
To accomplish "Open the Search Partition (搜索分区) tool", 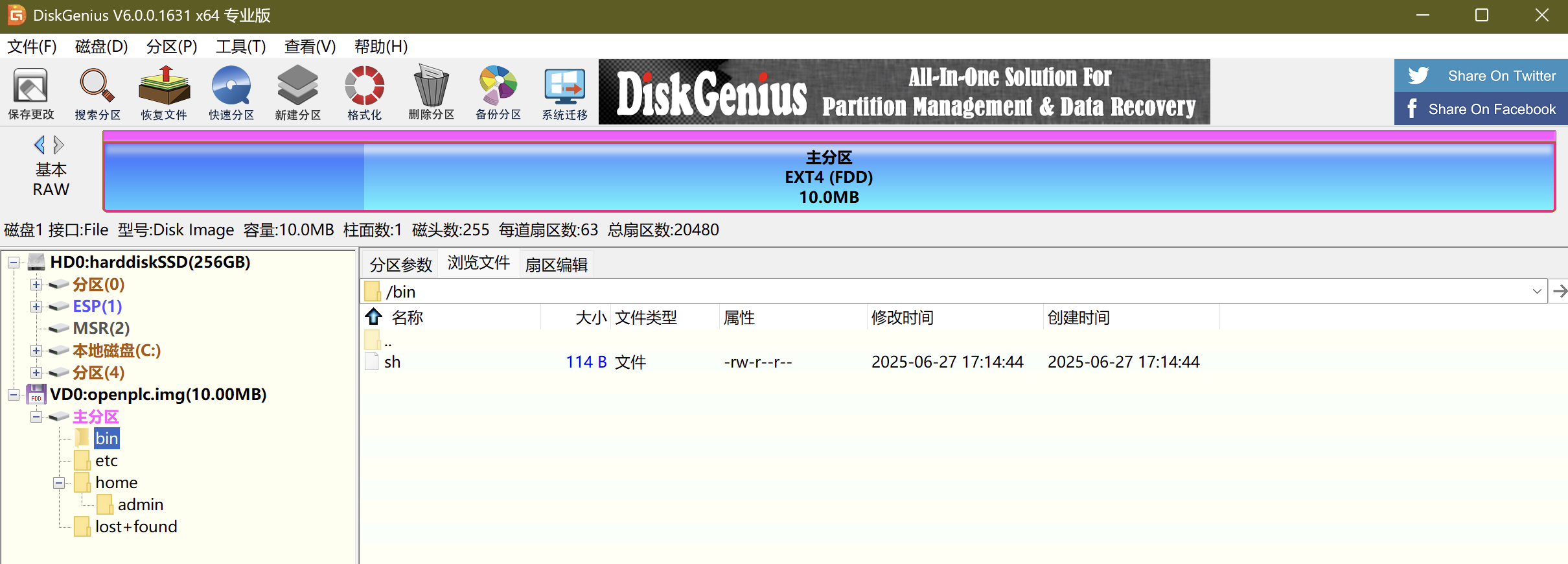I will [x=97, y=93].
